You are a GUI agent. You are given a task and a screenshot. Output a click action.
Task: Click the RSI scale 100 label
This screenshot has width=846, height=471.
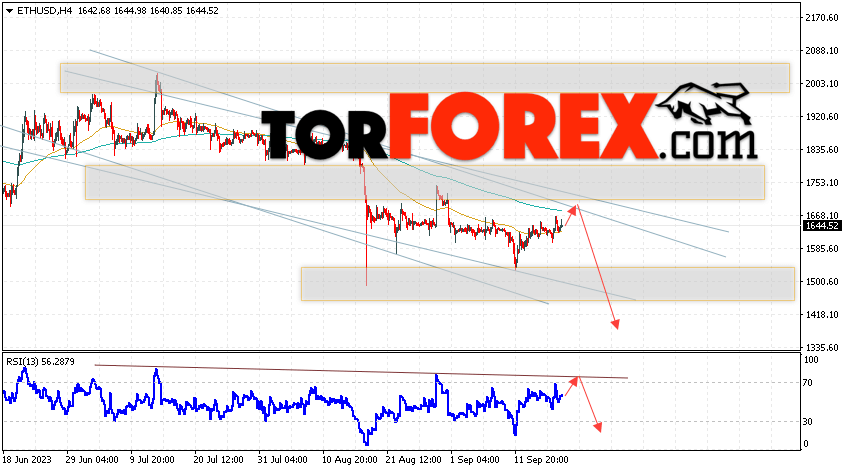[x=810, y=360]
